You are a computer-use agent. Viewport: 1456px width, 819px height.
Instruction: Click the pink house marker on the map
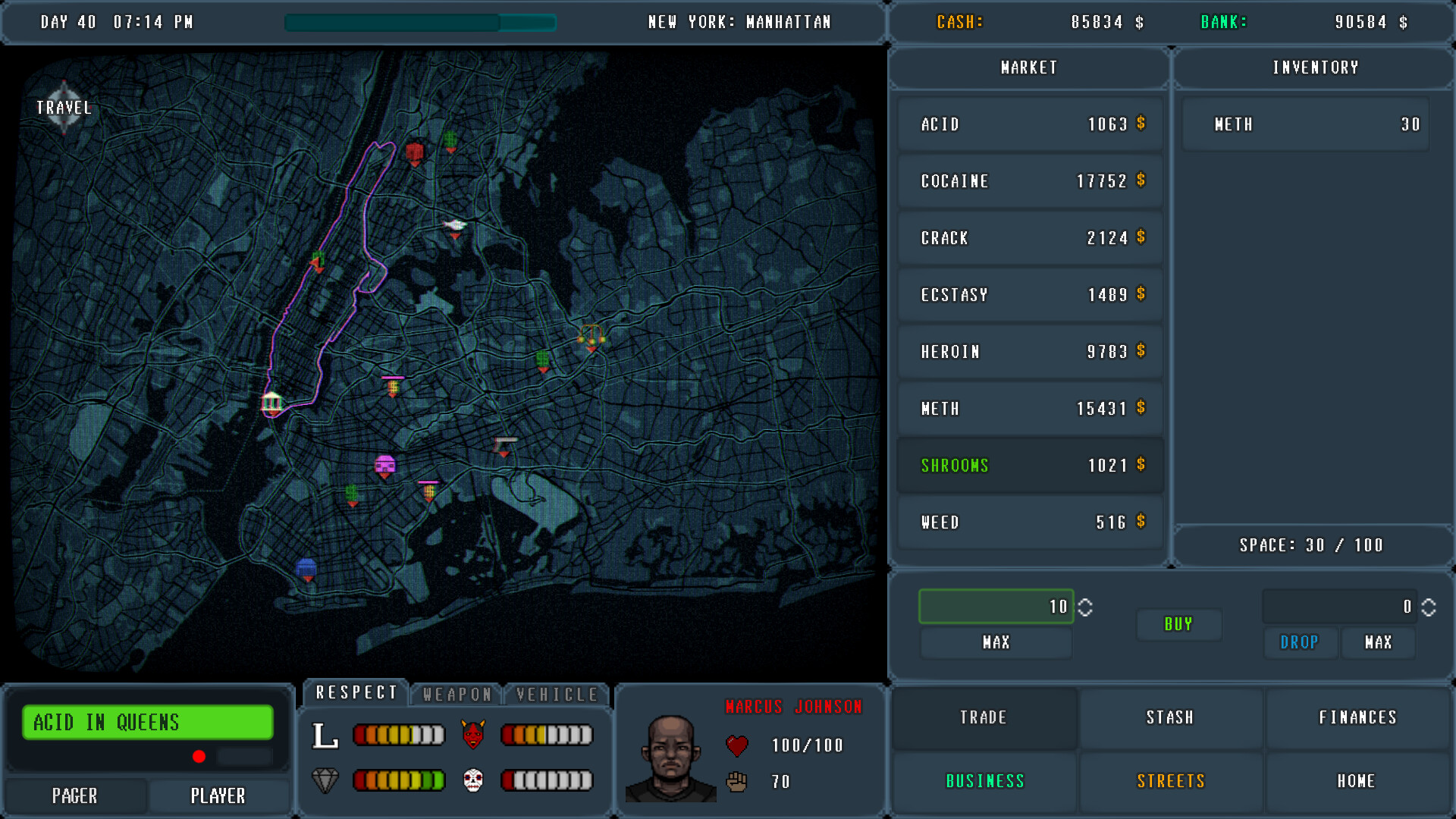[387, 464]
